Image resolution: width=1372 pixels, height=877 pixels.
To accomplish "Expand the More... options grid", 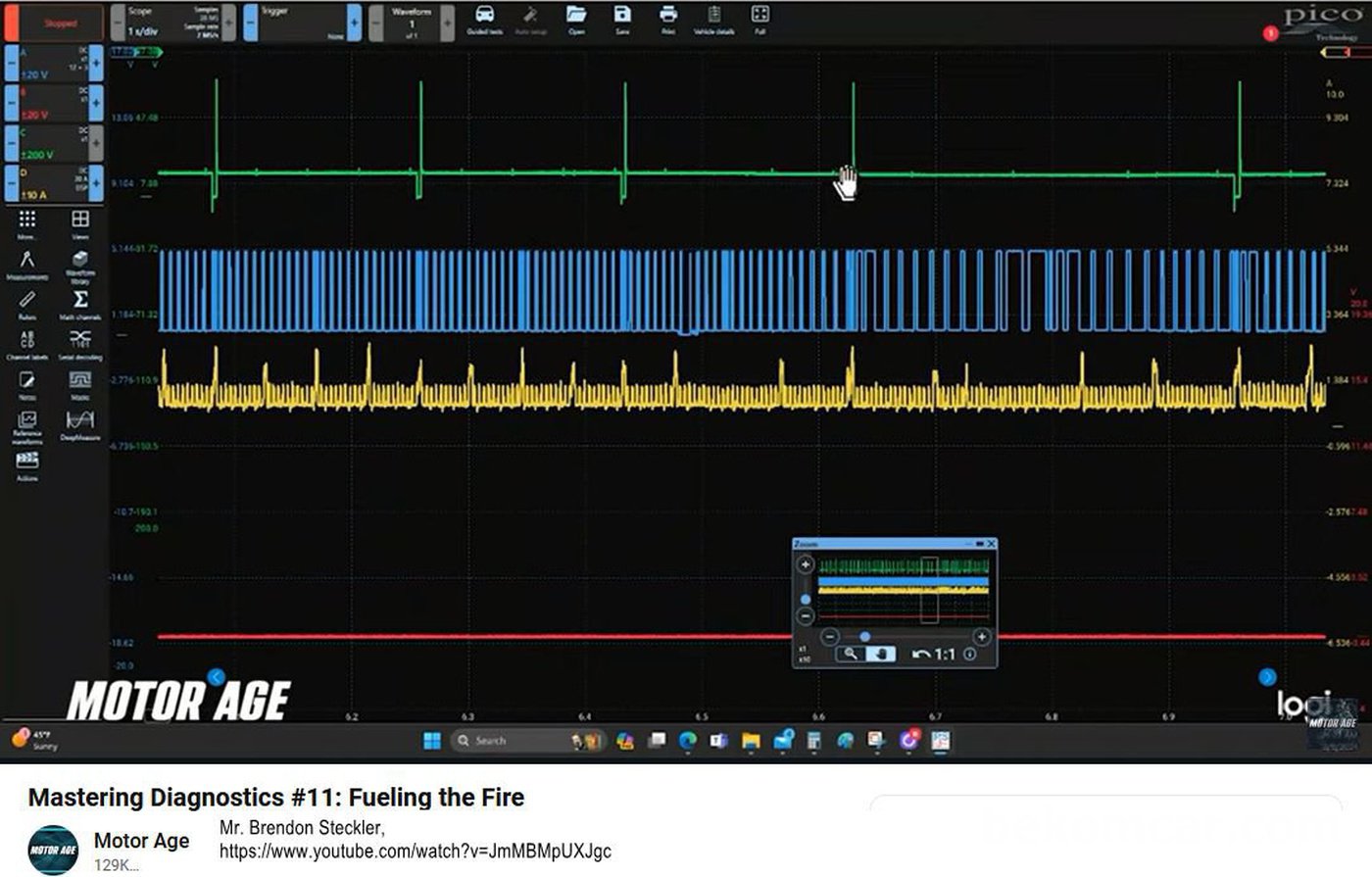I will [27, 222].
